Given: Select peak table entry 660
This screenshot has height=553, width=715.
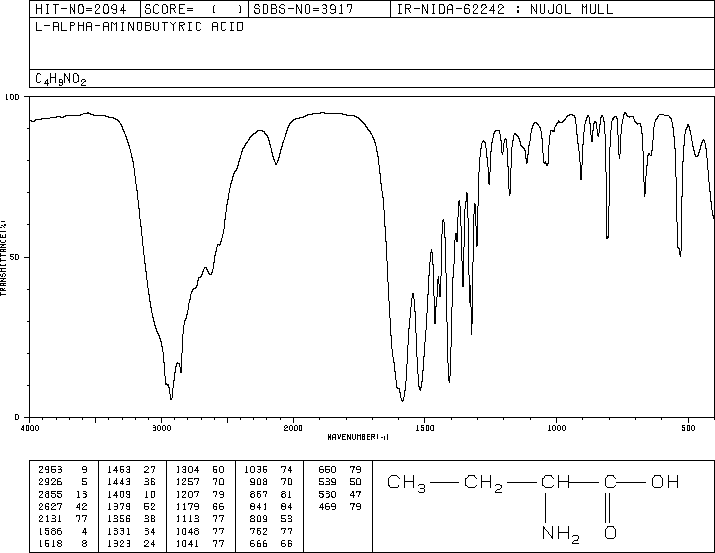Looking at the screenshot, I should click(327, 470).
